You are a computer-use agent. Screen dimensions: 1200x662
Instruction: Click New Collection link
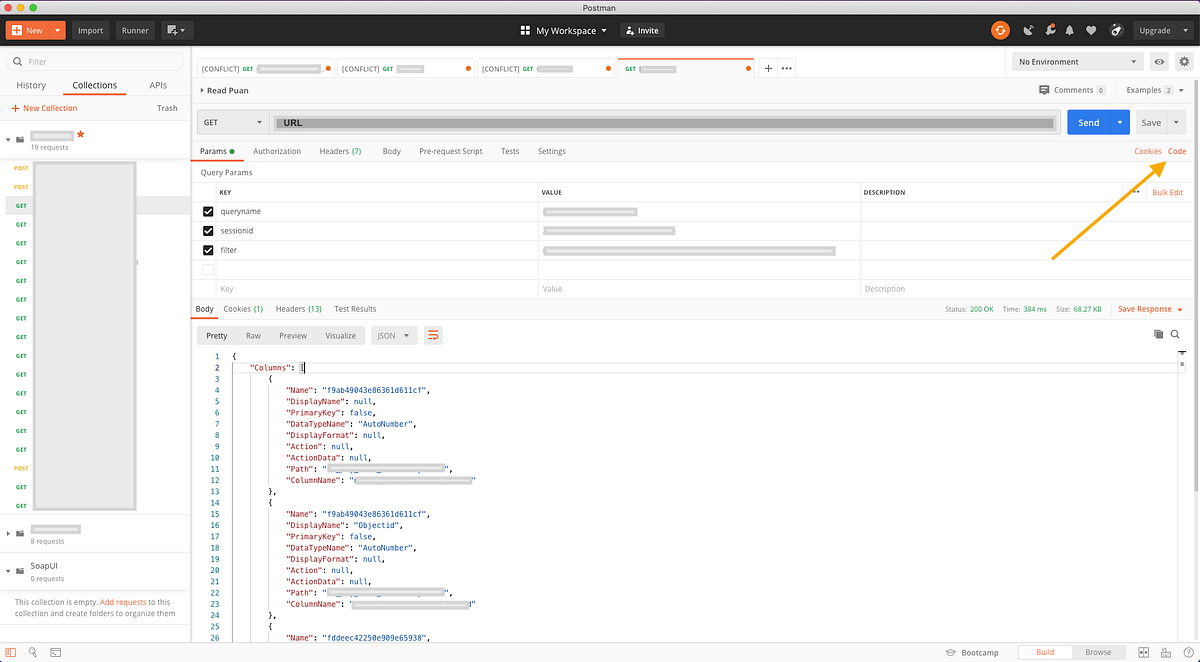pyautogui.click(x=44, y=108)
